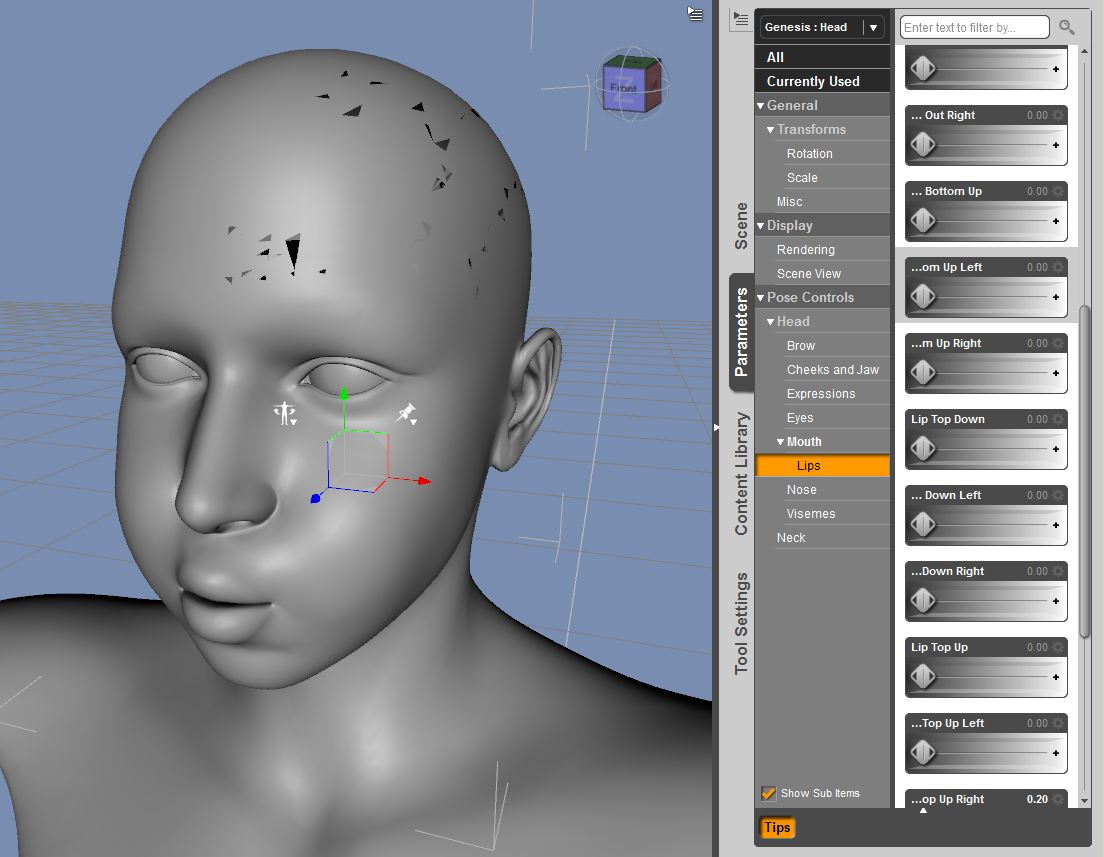Collapse the Head group
The width and height of the screenshot is (1104, 857).
771,322
